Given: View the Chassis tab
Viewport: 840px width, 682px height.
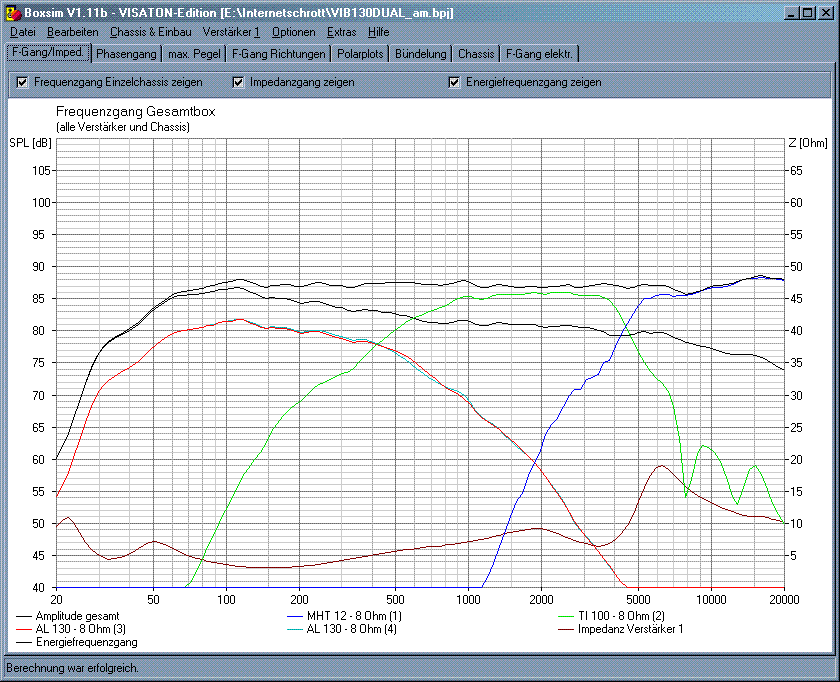Looking at the screenshot, I should [x=476, y=54].
